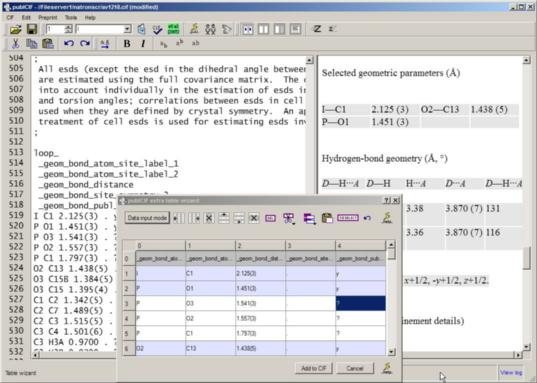Open the Help menu
The image size is (537, 383).
pos(90,17)
